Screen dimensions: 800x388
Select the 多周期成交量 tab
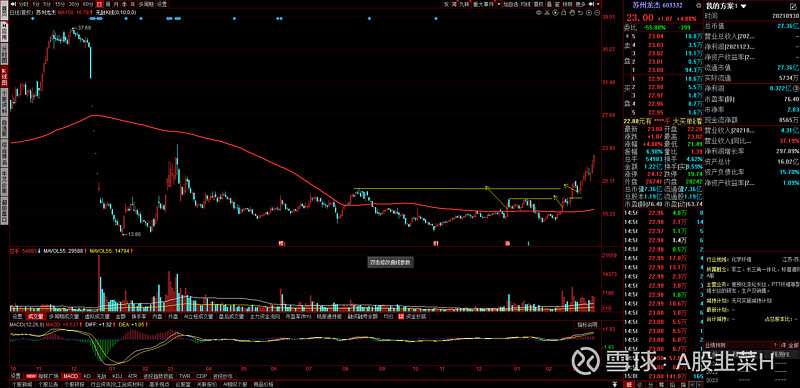click(x=64, y=317)
